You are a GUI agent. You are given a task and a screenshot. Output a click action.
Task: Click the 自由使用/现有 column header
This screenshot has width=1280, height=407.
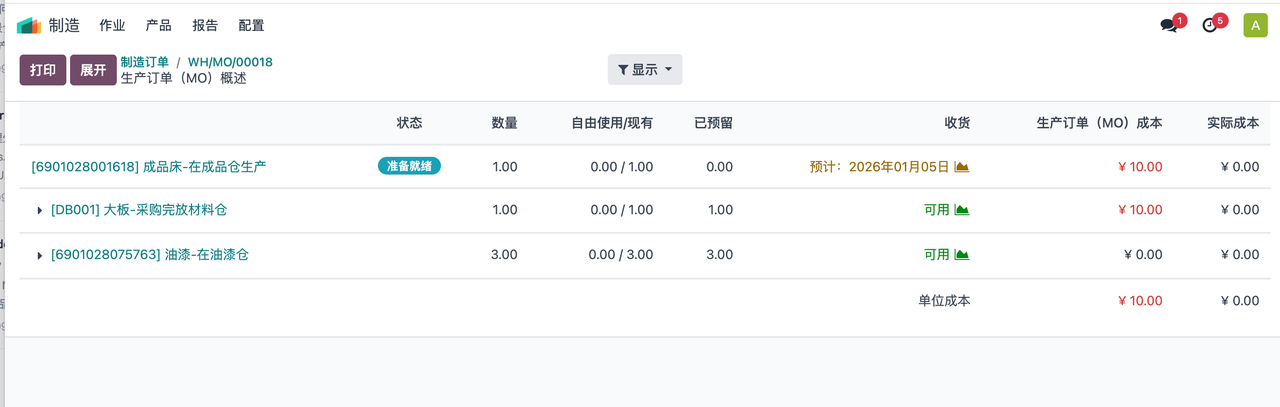612,123
